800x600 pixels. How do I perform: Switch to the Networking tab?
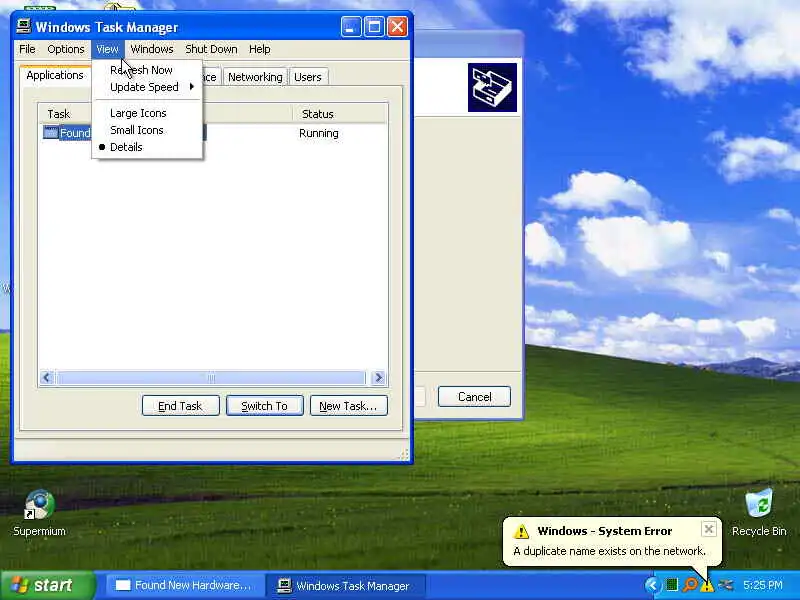coord(255,77)
